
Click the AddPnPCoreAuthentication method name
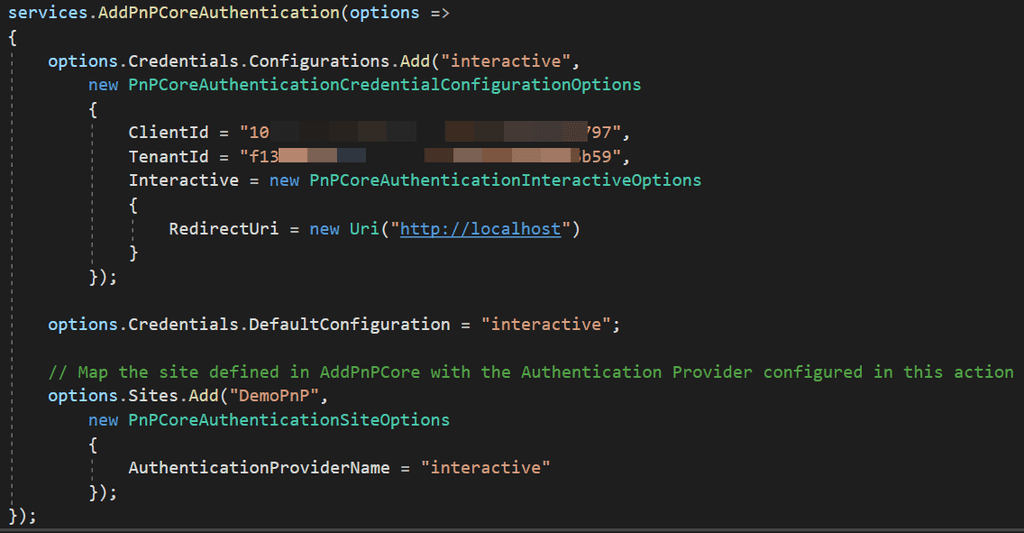219,12
